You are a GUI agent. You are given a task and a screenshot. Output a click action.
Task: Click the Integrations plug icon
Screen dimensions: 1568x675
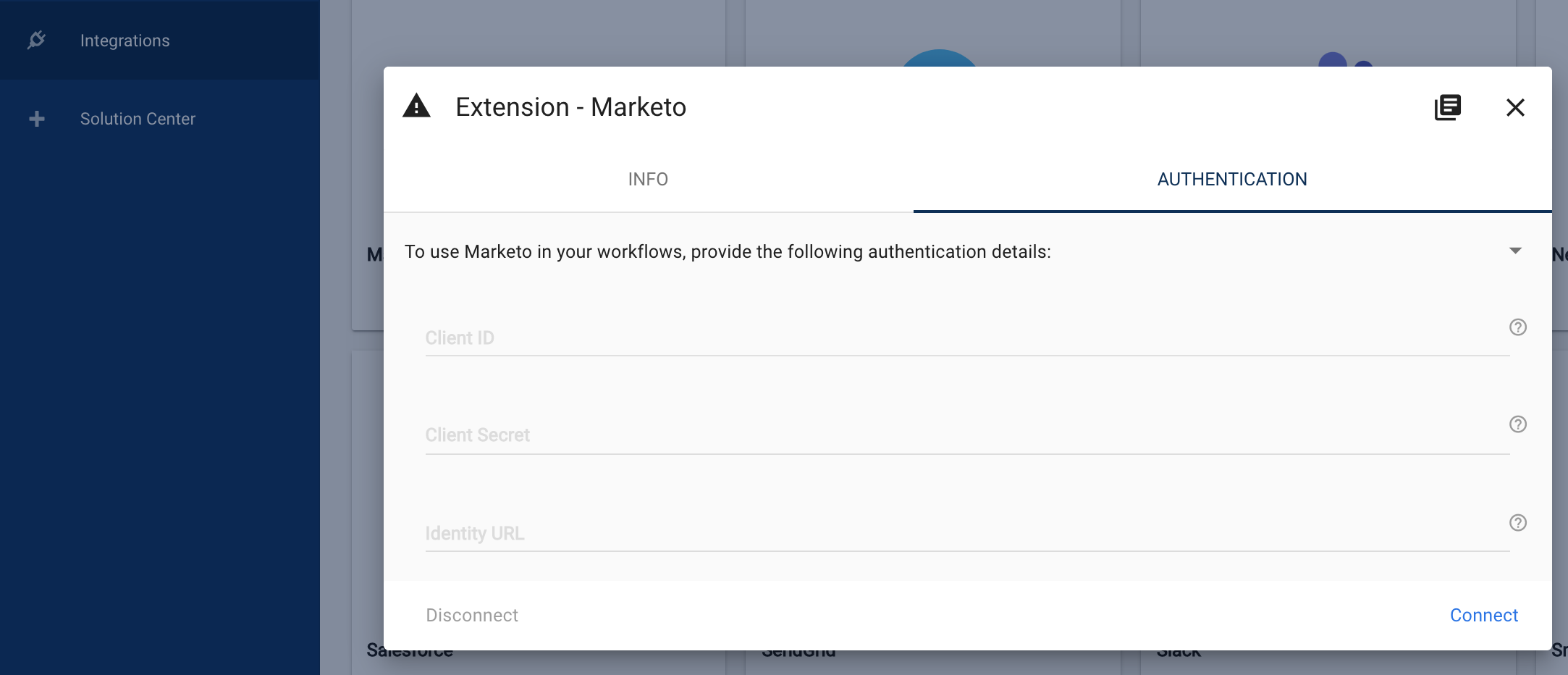pos(36,41)
